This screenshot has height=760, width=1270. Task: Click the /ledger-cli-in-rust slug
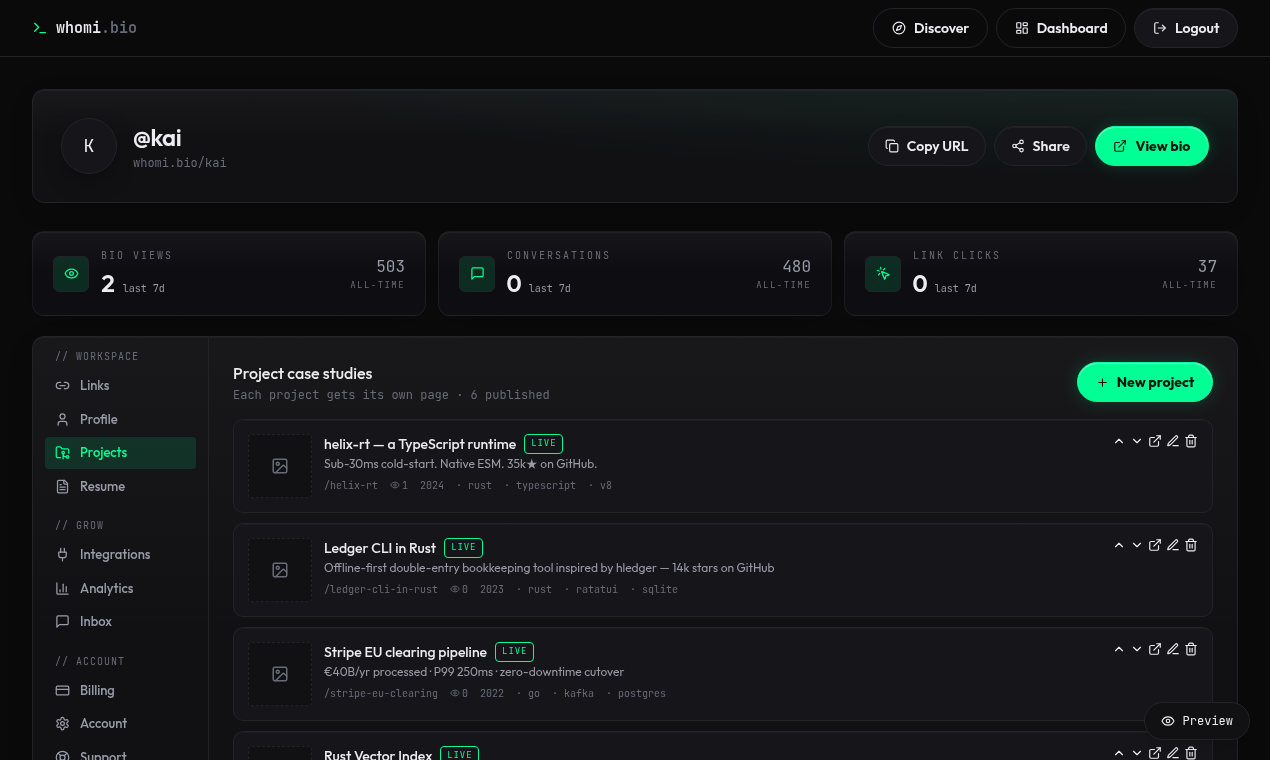click(381, 589)
